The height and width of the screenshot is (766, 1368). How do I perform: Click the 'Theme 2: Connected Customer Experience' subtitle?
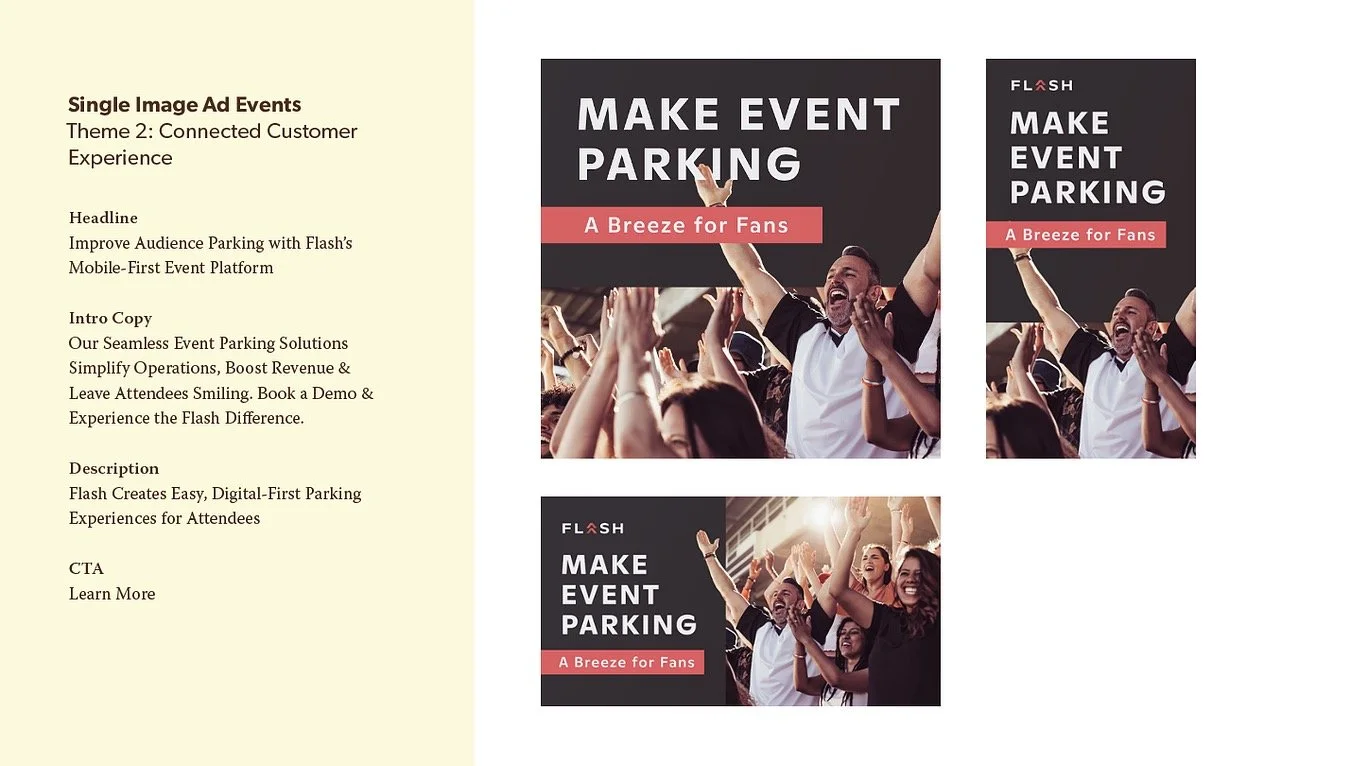[212, 144]
